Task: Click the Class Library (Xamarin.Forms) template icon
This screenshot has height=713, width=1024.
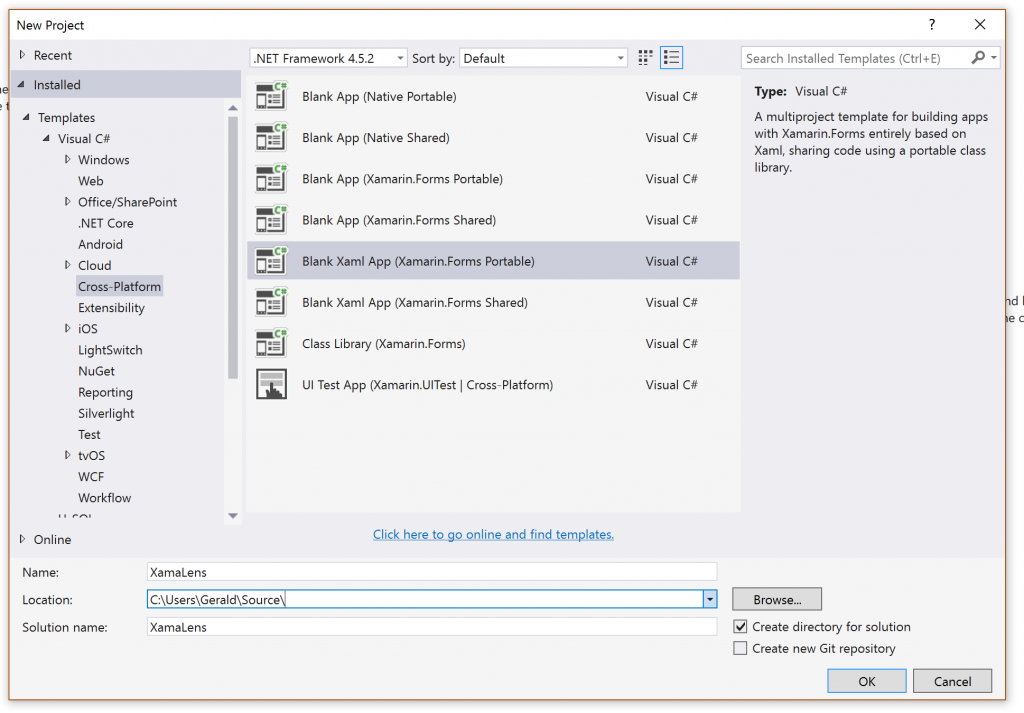Action: (x=271, y=344)
